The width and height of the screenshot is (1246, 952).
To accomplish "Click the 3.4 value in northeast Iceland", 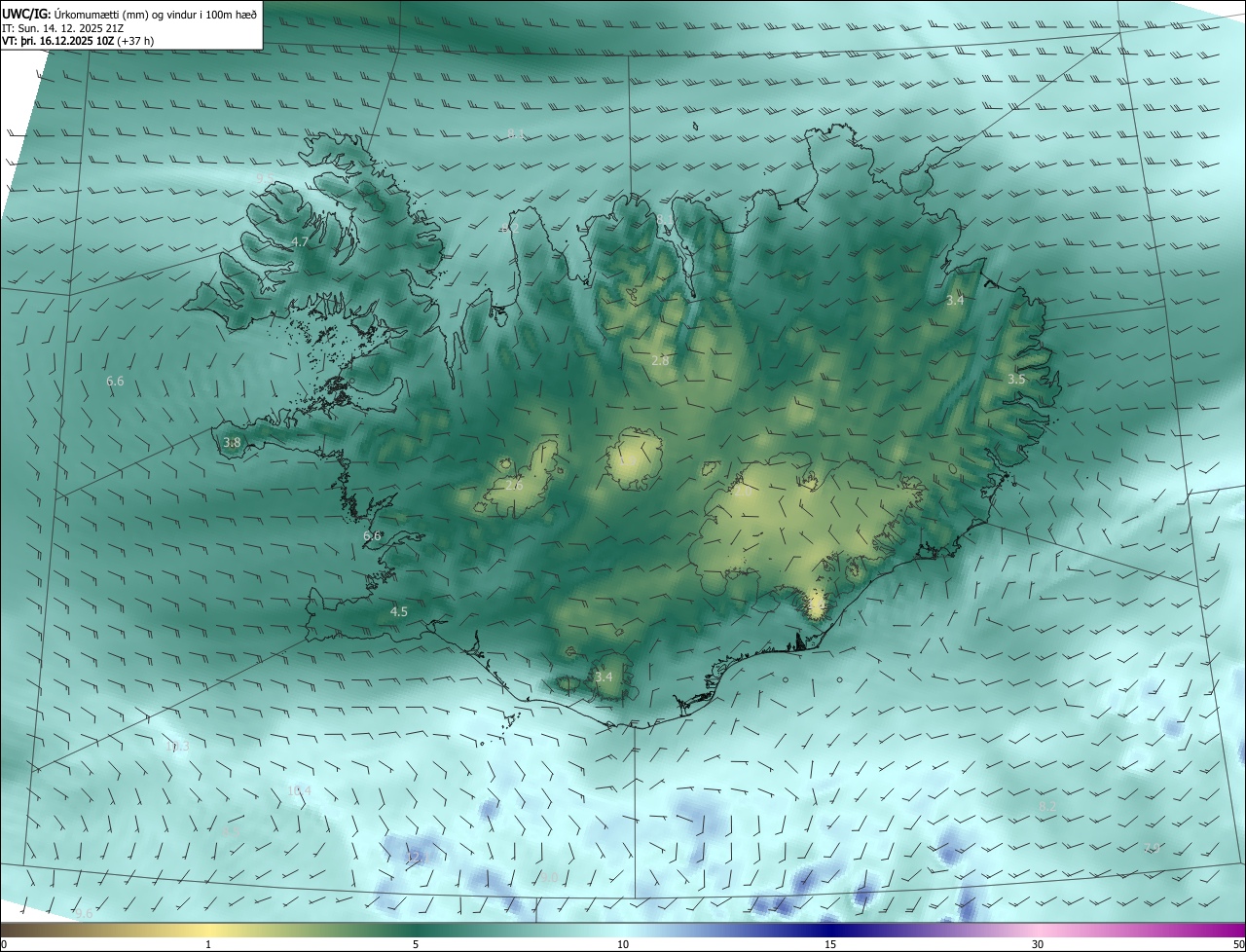I will 955,300.
